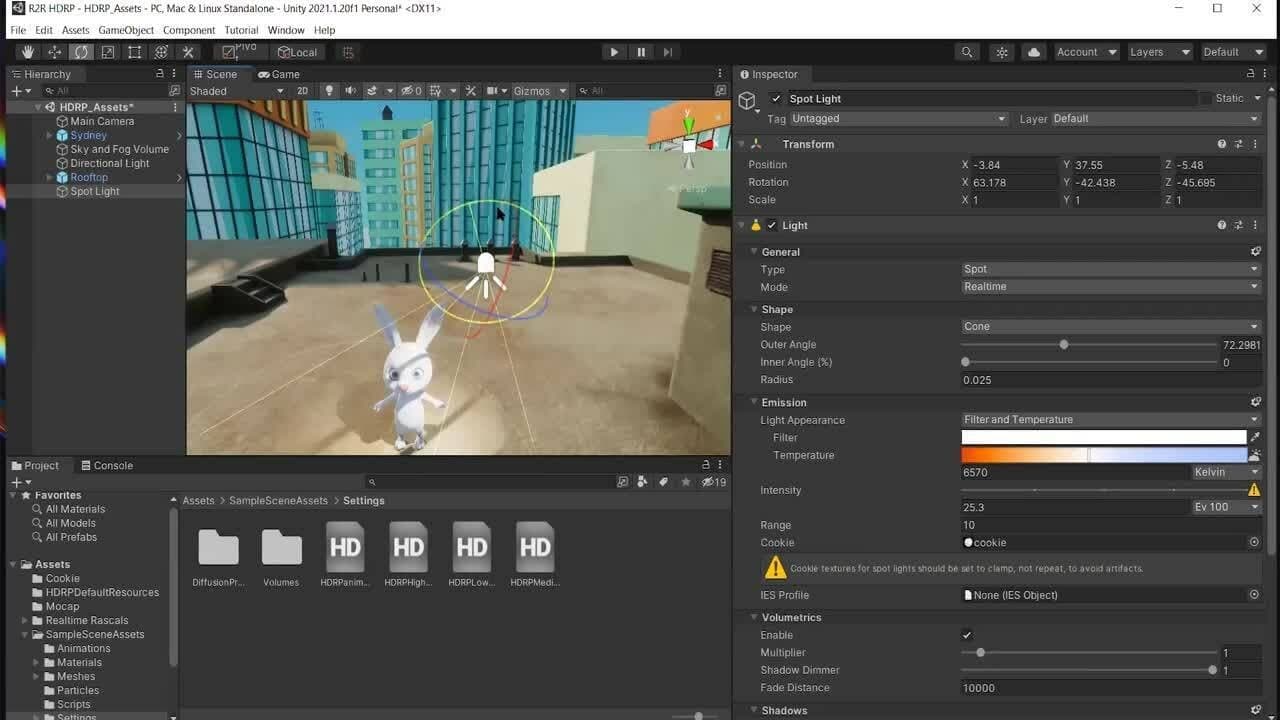The height and width of the screenshot is (720, 1280).
Task: Toggle scene audio speaker icon
Action: click(x=350, y=91)
